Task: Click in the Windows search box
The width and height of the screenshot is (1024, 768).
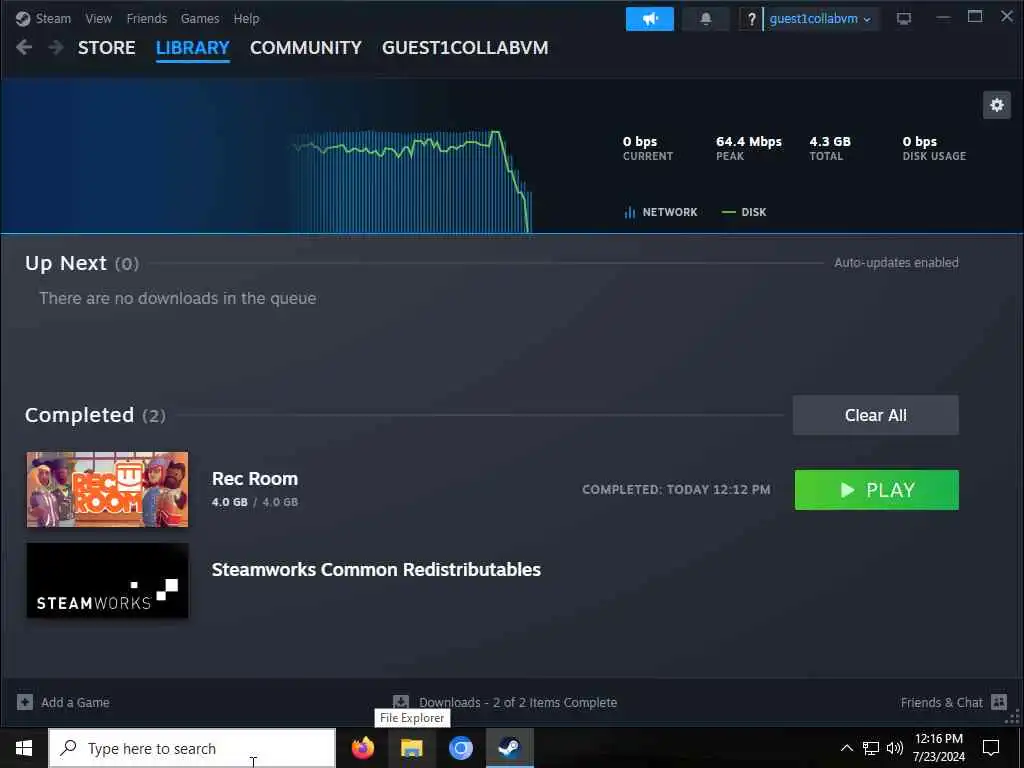Action: pyautogui.click(x=192, y=748)
